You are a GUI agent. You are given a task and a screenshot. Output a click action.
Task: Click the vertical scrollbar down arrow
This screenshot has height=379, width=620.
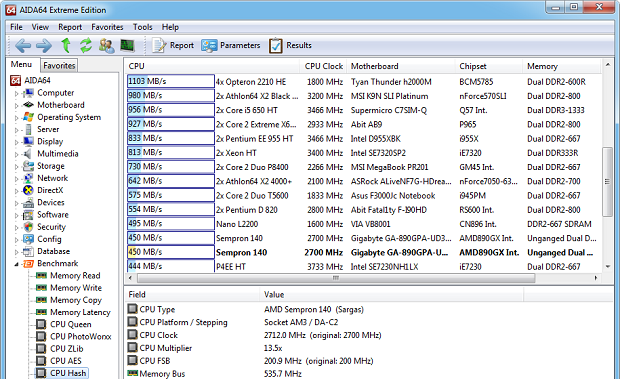coord(608,267)
